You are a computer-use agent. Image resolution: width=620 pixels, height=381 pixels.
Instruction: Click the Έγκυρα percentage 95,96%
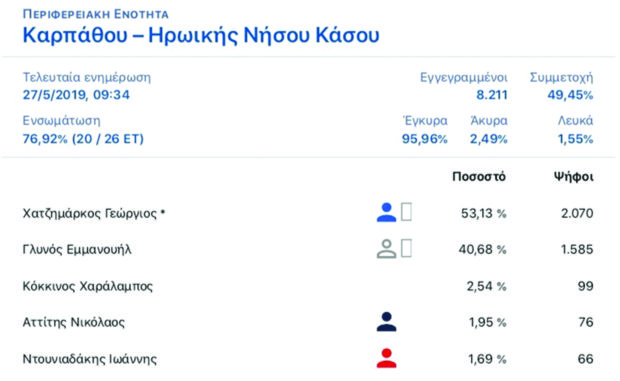[424, 139]
